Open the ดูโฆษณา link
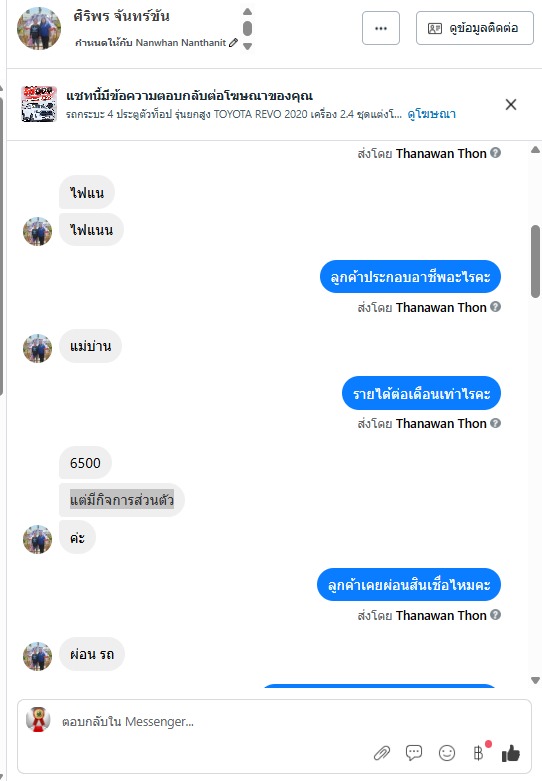The width and height of the screenshot is (542, 781). coord(431,114)
